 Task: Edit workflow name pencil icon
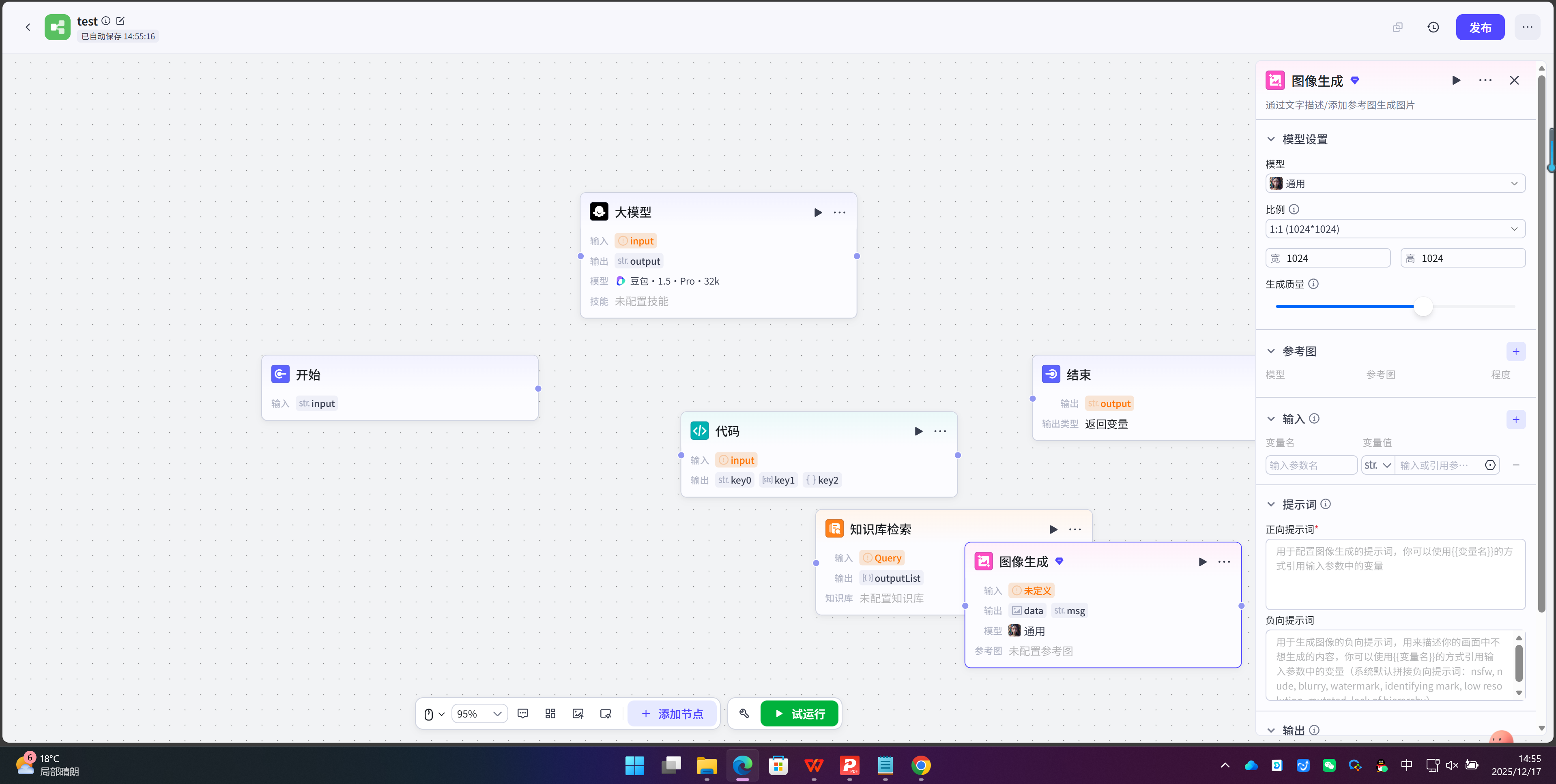click(120, 21)
